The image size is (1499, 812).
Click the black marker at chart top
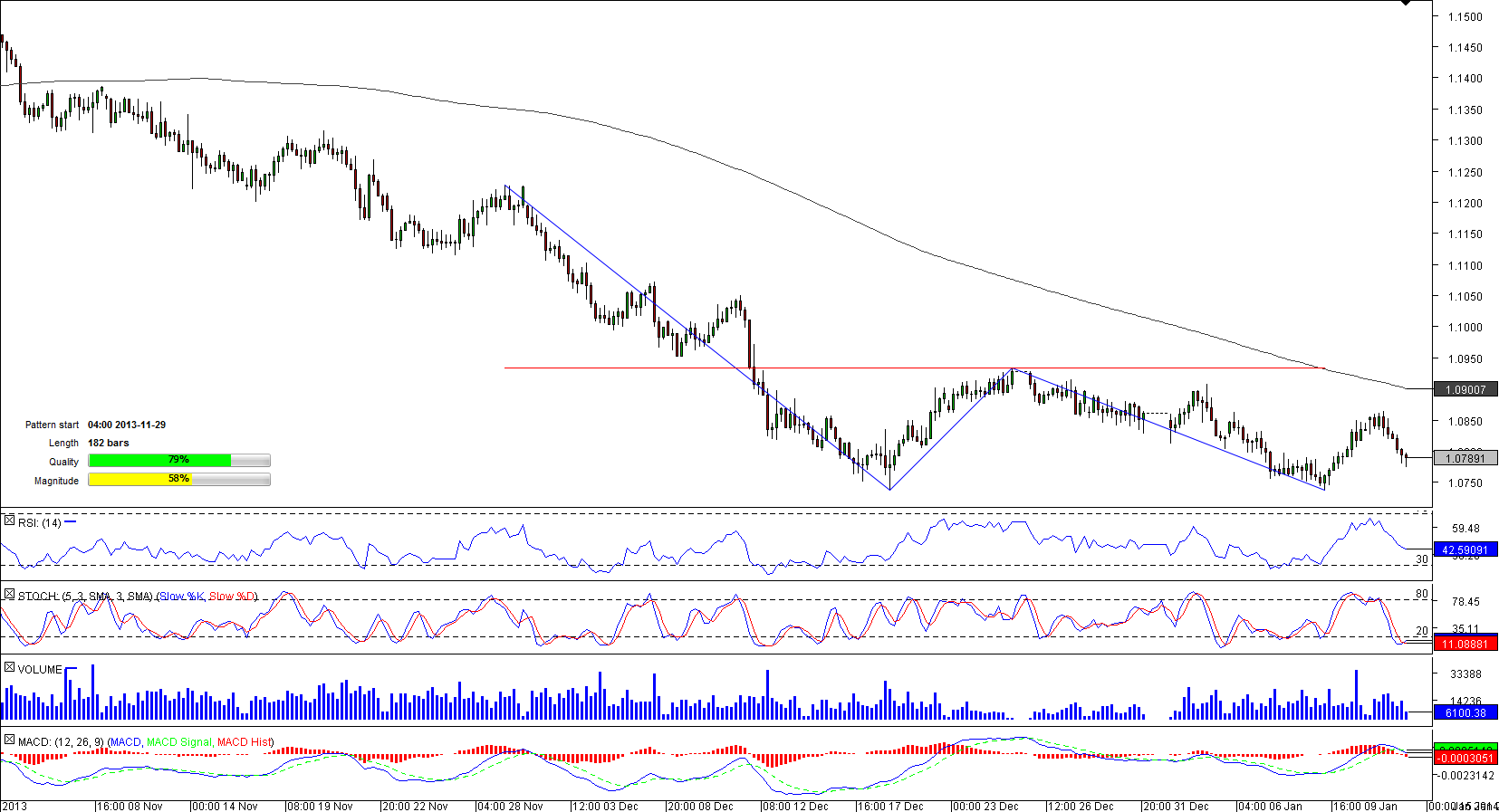pos(1405,3)
